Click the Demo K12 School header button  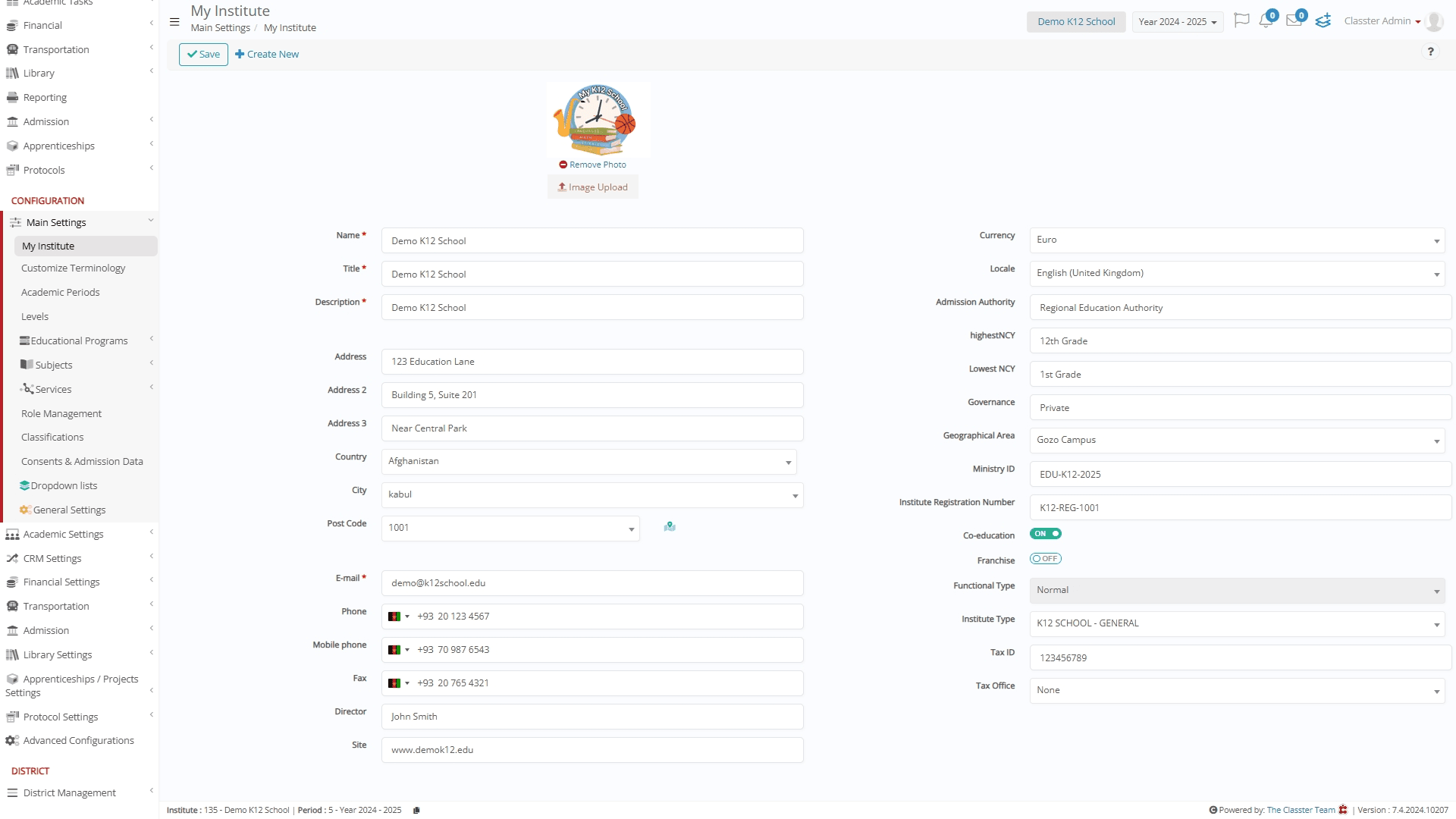pos(1076,22)
